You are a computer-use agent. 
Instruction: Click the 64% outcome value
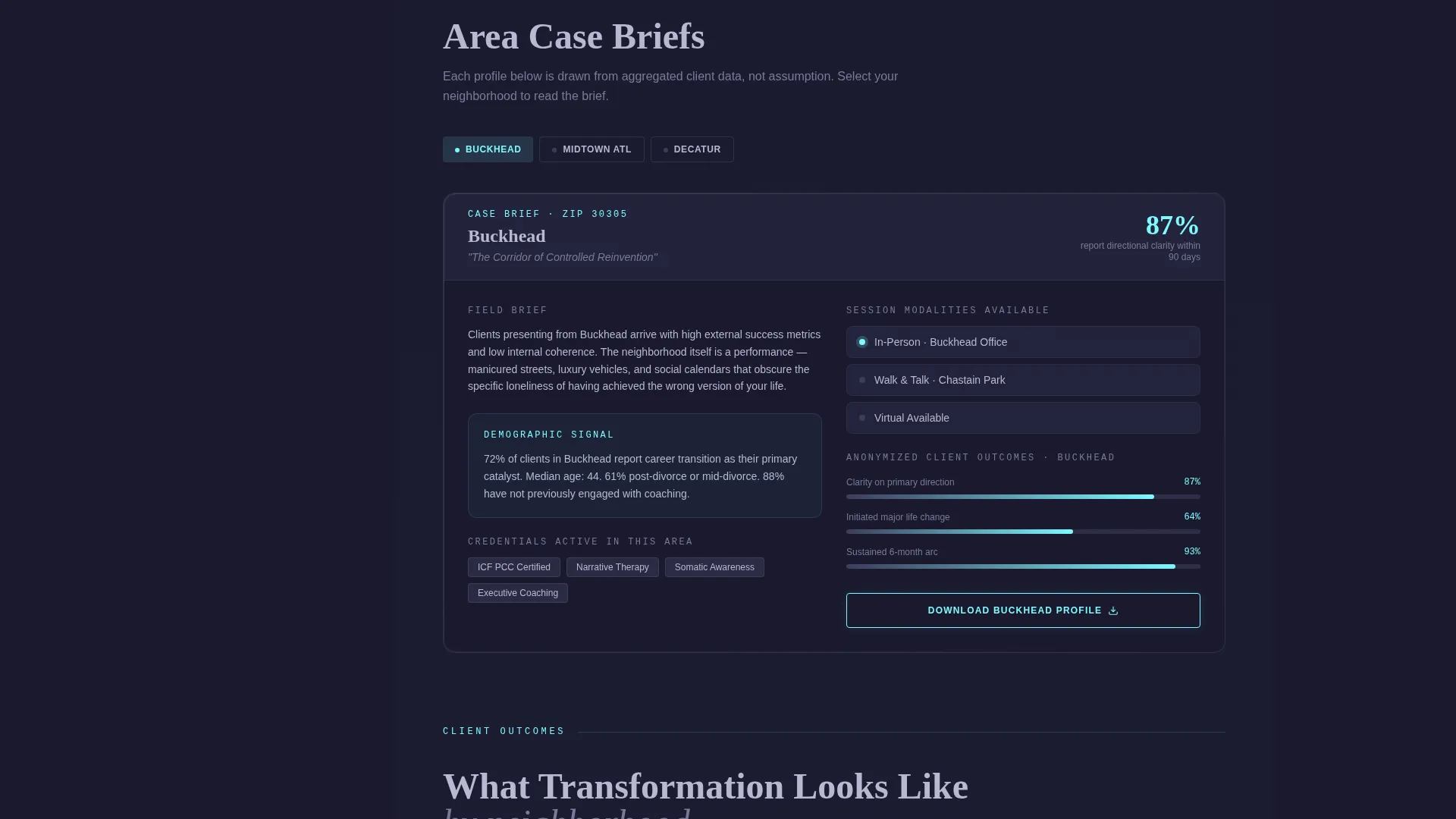(1192, 516)
